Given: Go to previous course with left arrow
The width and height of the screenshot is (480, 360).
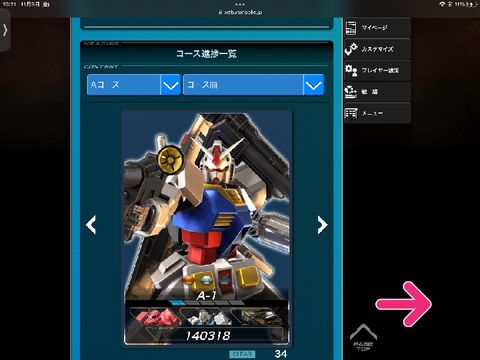Looking at the screenshot, I should [x=91, y=225].
